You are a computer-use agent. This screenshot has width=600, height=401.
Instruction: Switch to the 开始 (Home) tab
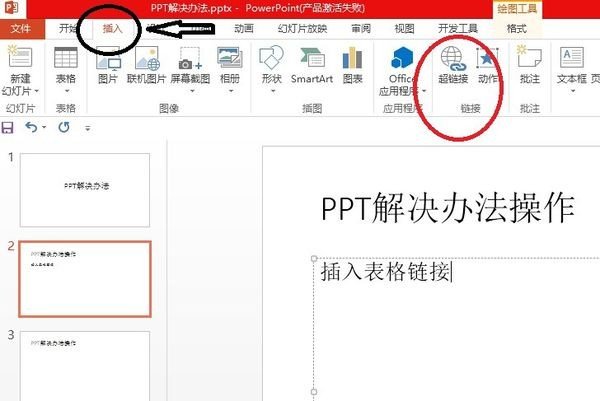(68, 29)
